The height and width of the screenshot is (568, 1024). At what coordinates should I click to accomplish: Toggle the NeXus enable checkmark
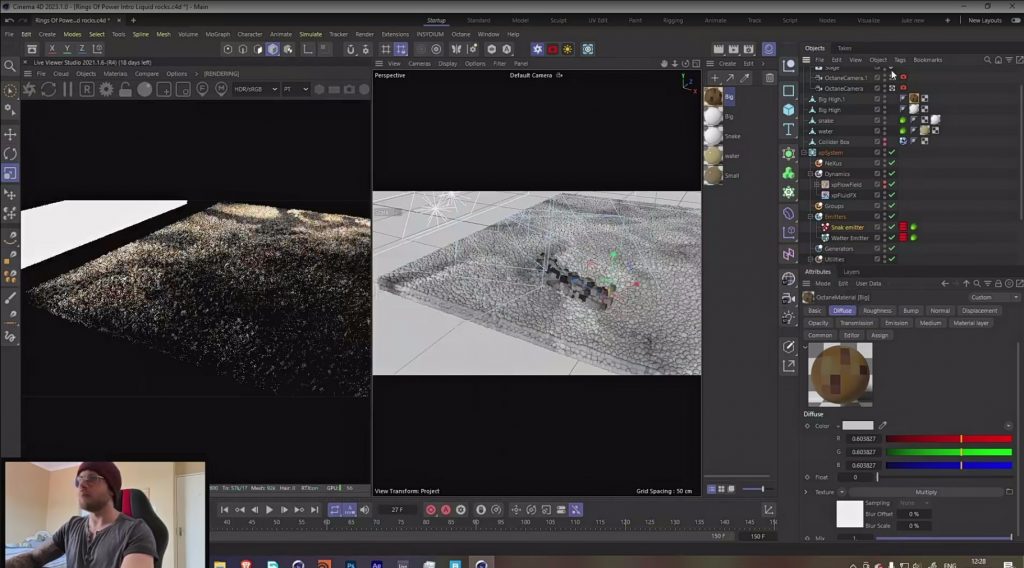(x=891, y=163)
